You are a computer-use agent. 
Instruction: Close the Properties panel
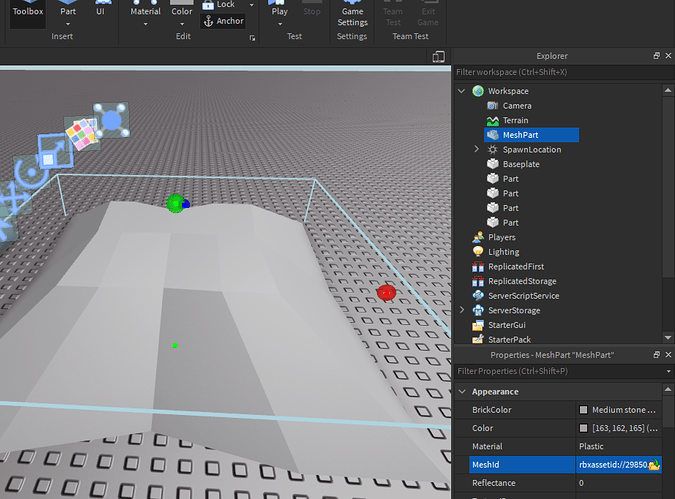click(x=668, y=354)
